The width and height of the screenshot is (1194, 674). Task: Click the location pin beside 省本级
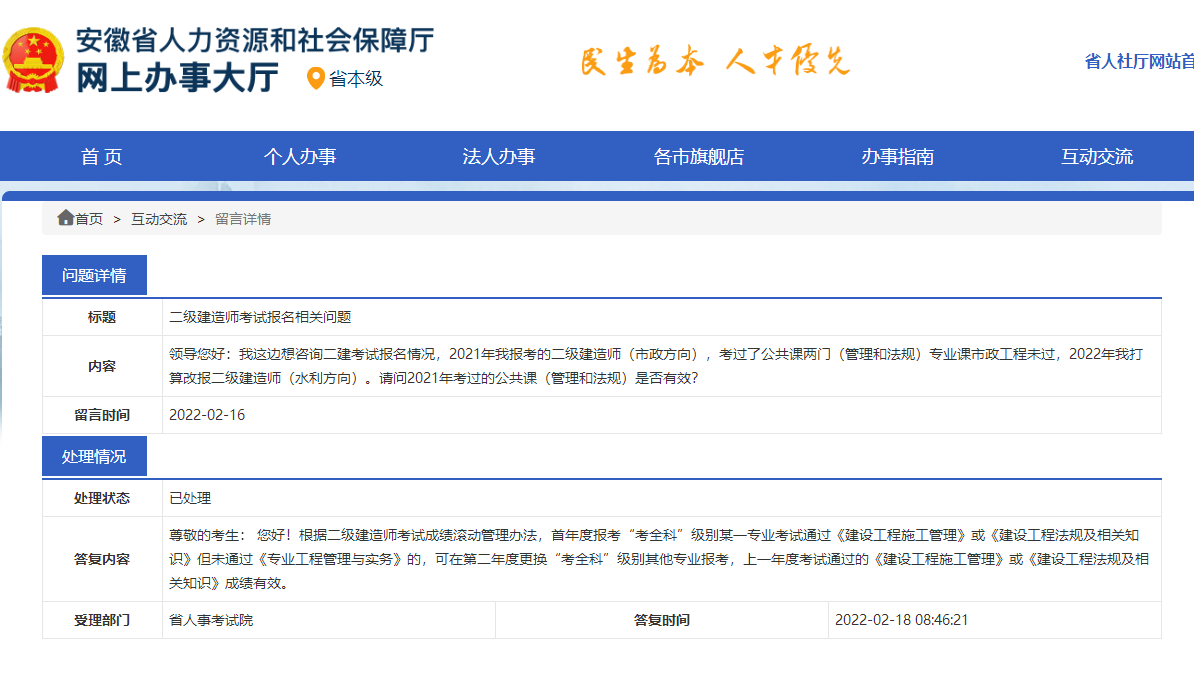pyautogui.click(x=315, y=75)
